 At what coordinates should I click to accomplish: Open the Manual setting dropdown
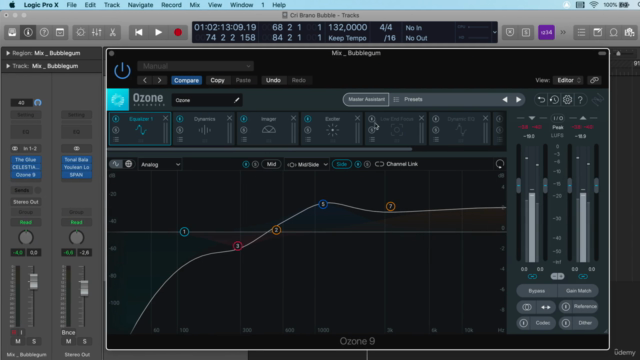click(x=196, y=66)
